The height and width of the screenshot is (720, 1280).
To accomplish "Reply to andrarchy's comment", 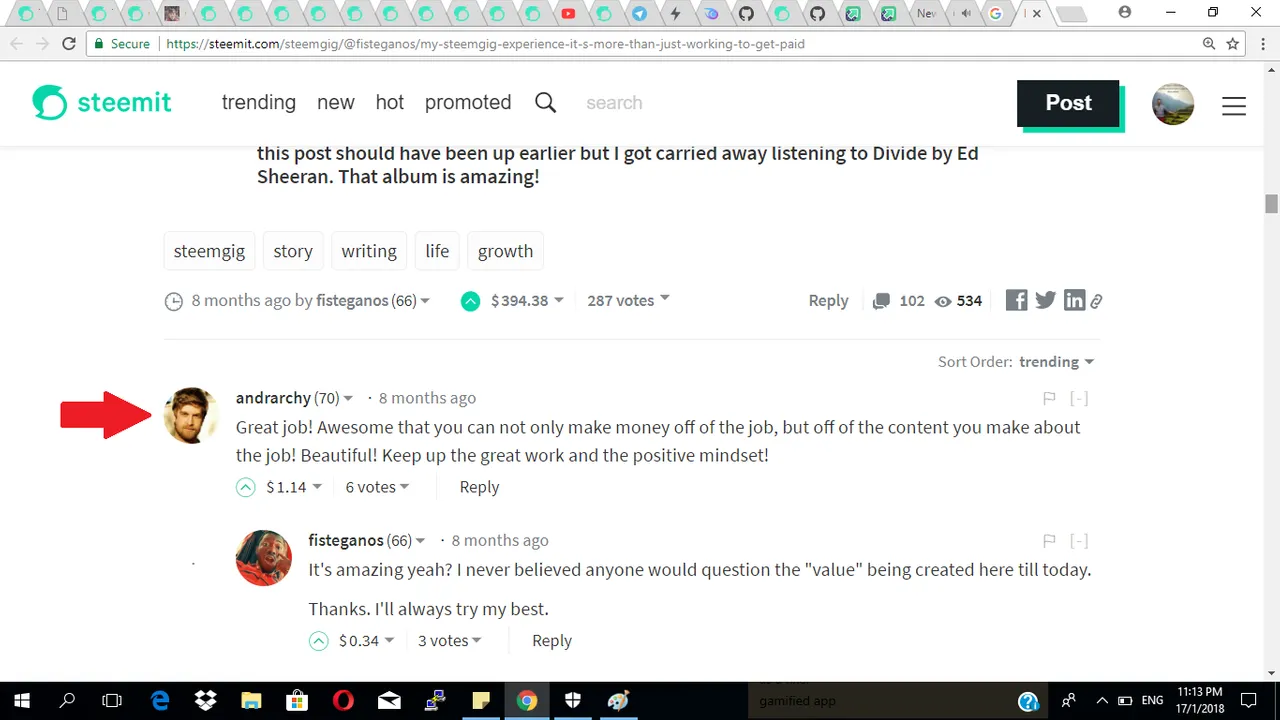I will pyautogui.click(x=479, y=487).
